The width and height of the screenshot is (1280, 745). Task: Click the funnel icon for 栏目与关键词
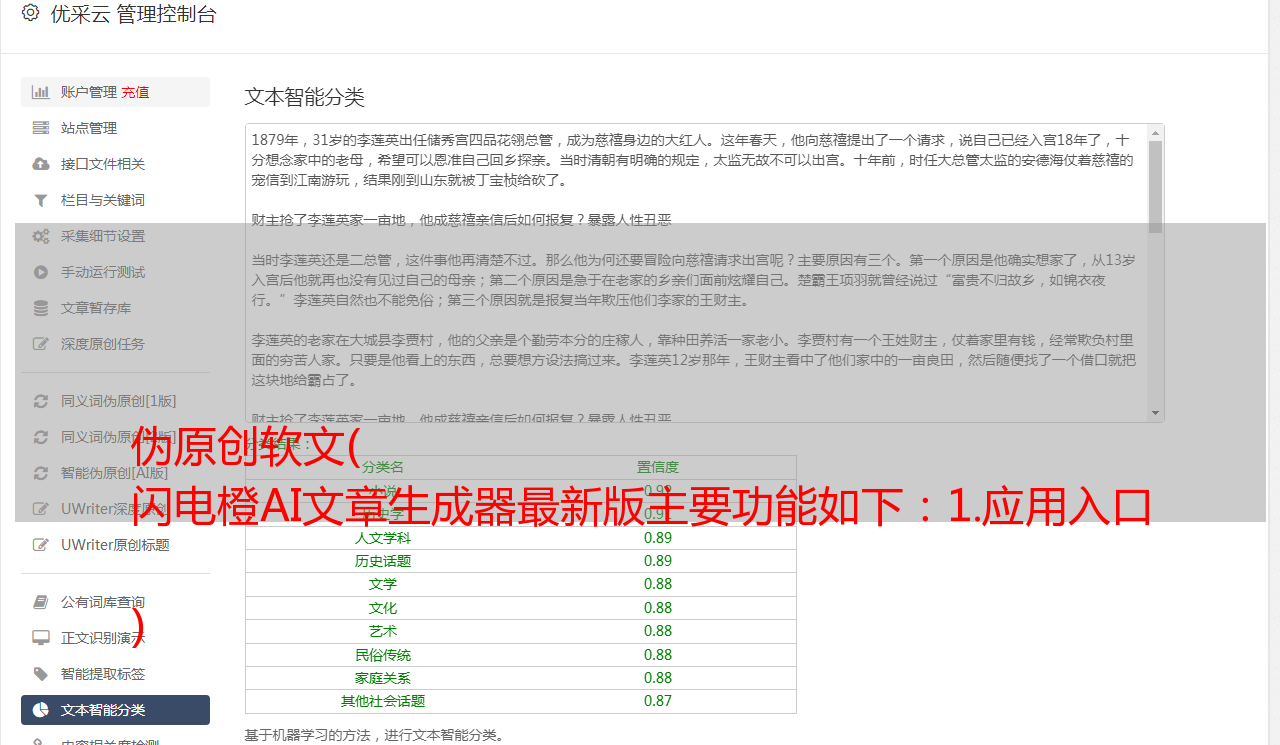[41, 200]
